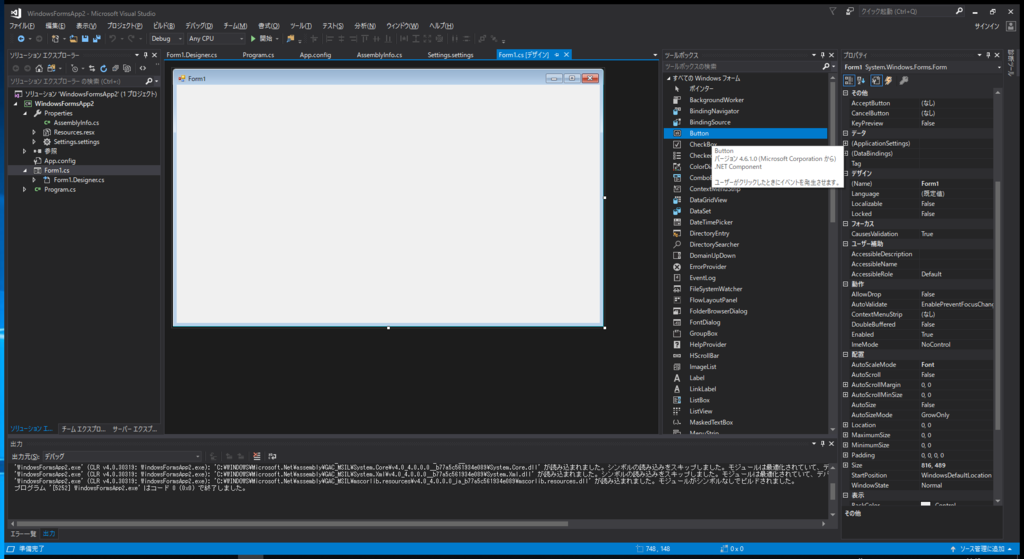Click the BackColor white color swatch
The width and height of the screenshot is (1024, 559).
click(925, 504)
